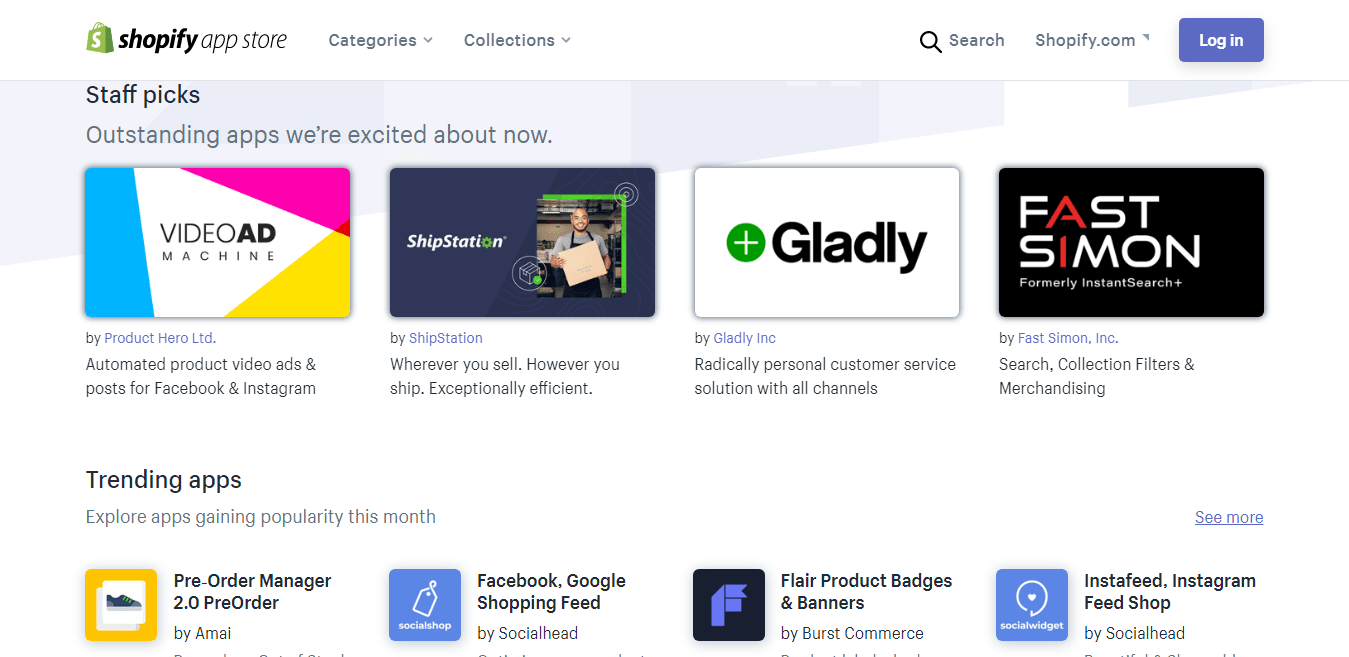Screen dimensions: 1349x657
Task: Follow the Gladly Inc developer link
Action: (745, 338)
